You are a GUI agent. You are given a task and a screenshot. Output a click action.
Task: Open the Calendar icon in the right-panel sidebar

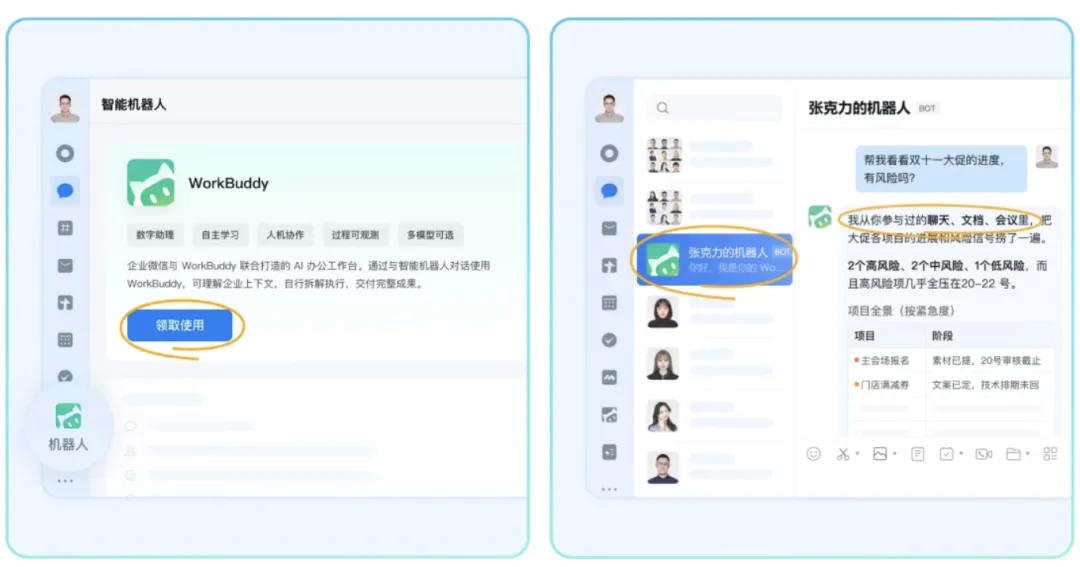point(610,302)
